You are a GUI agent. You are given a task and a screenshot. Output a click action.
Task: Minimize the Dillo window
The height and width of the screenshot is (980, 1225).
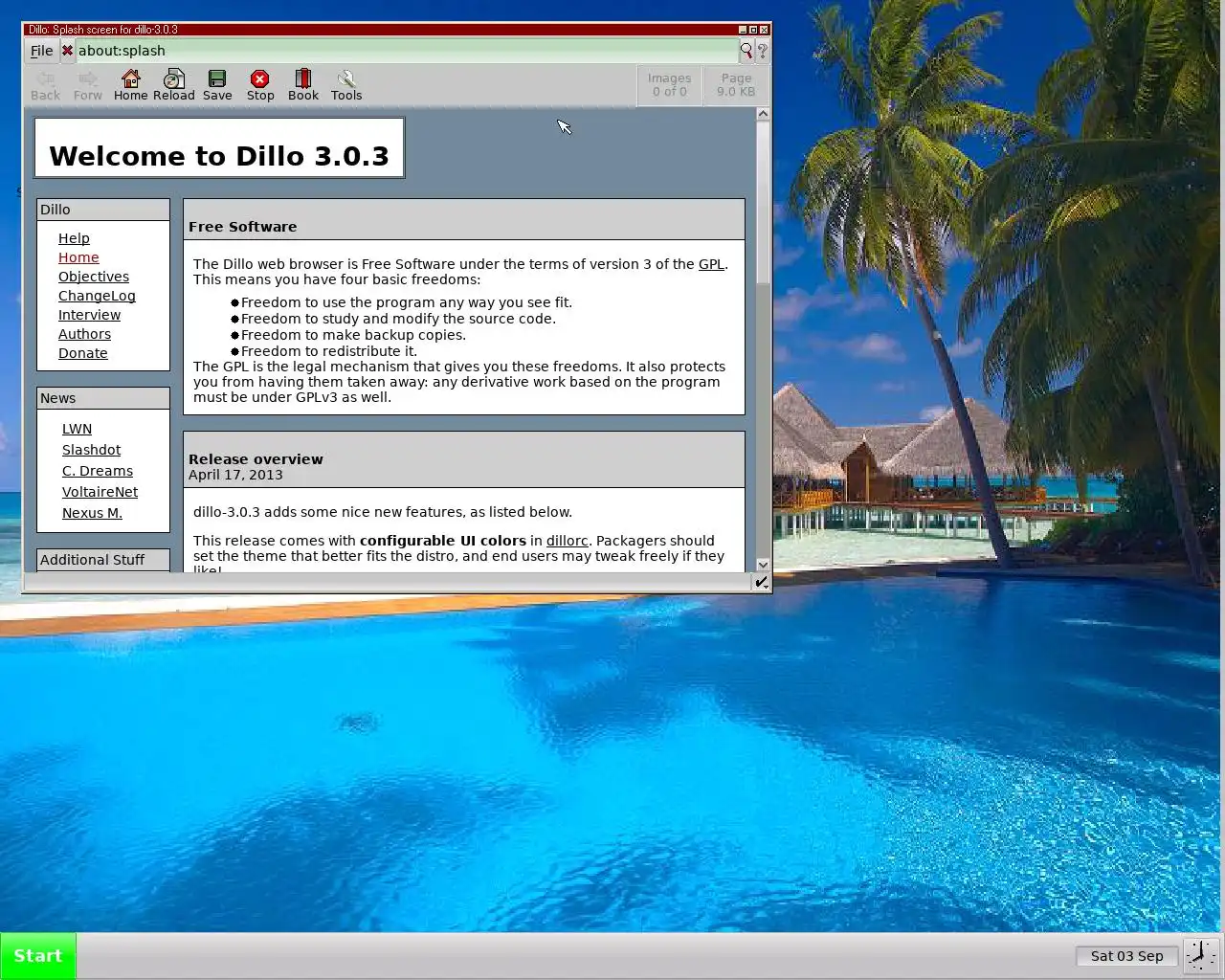[x=743, y=30]
